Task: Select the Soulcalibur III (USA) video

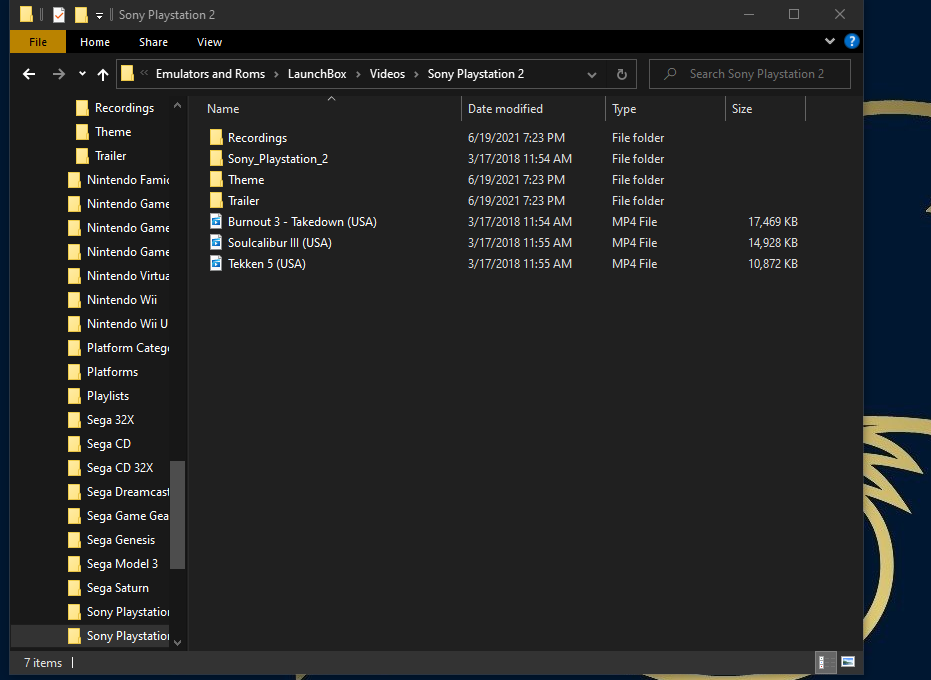Action: [x=280, y=243]
